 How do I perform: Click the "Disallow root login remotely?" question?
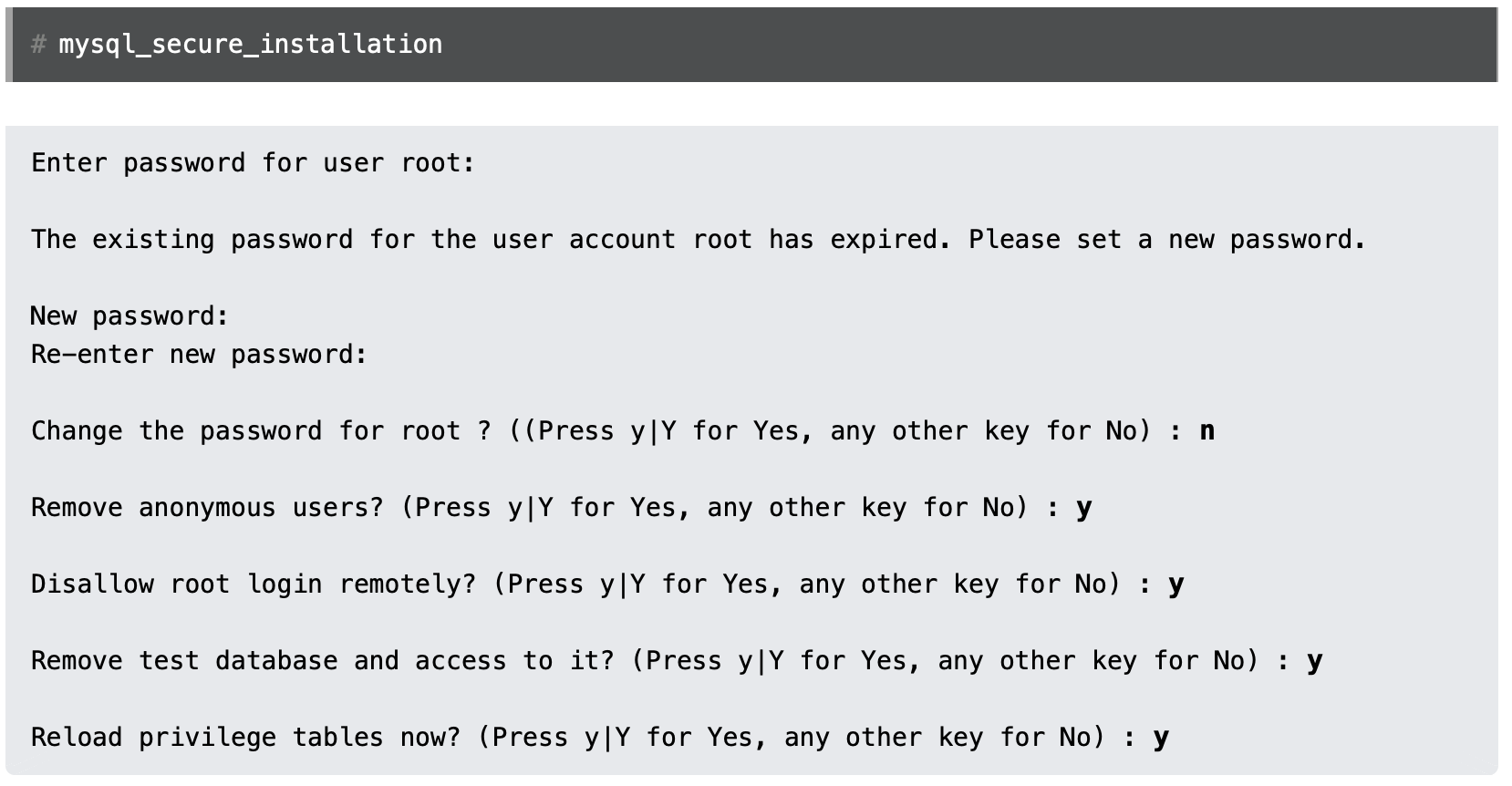[253, 584]
